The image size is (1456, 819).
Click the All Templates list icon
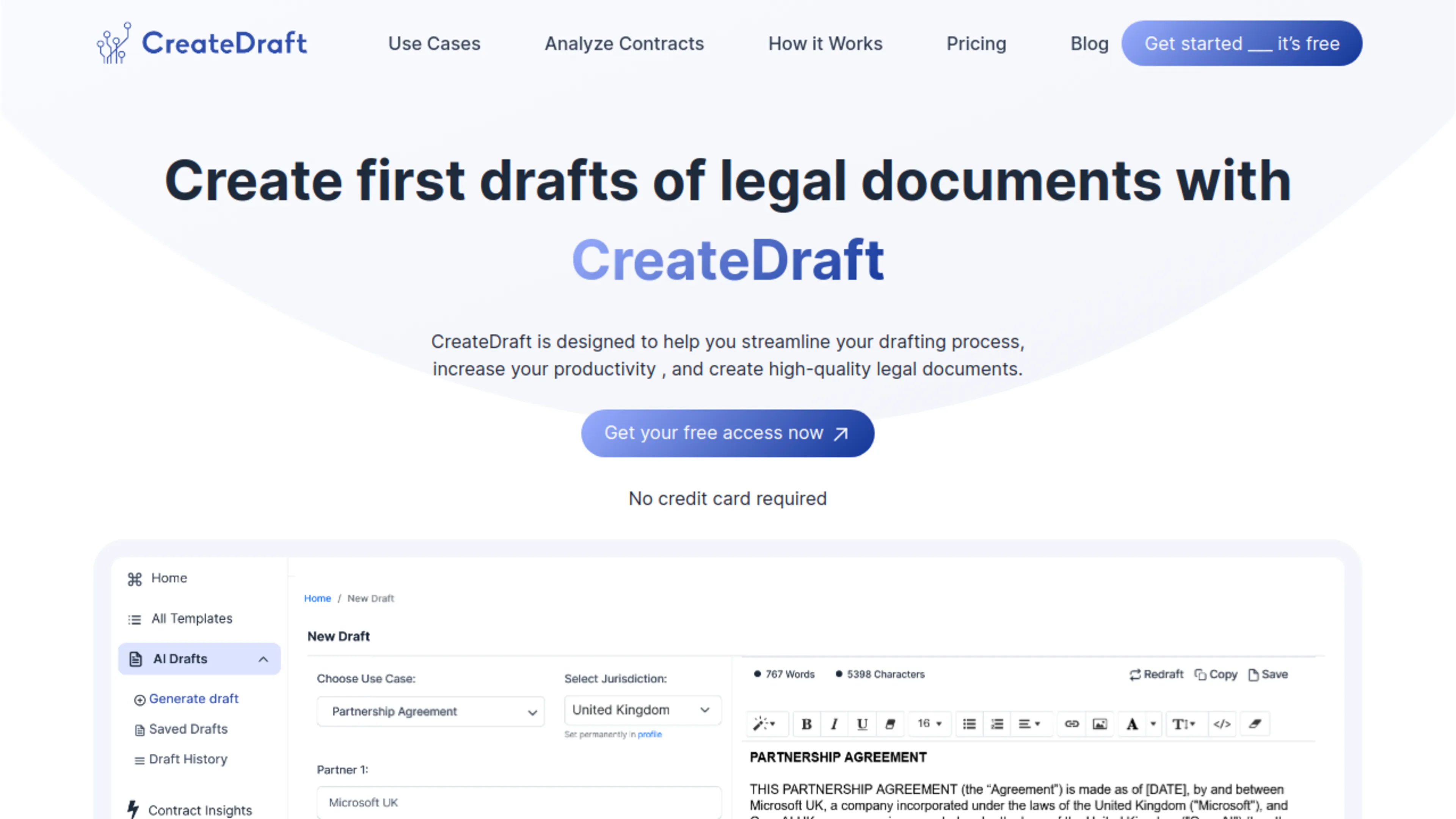tap(135, 620)
